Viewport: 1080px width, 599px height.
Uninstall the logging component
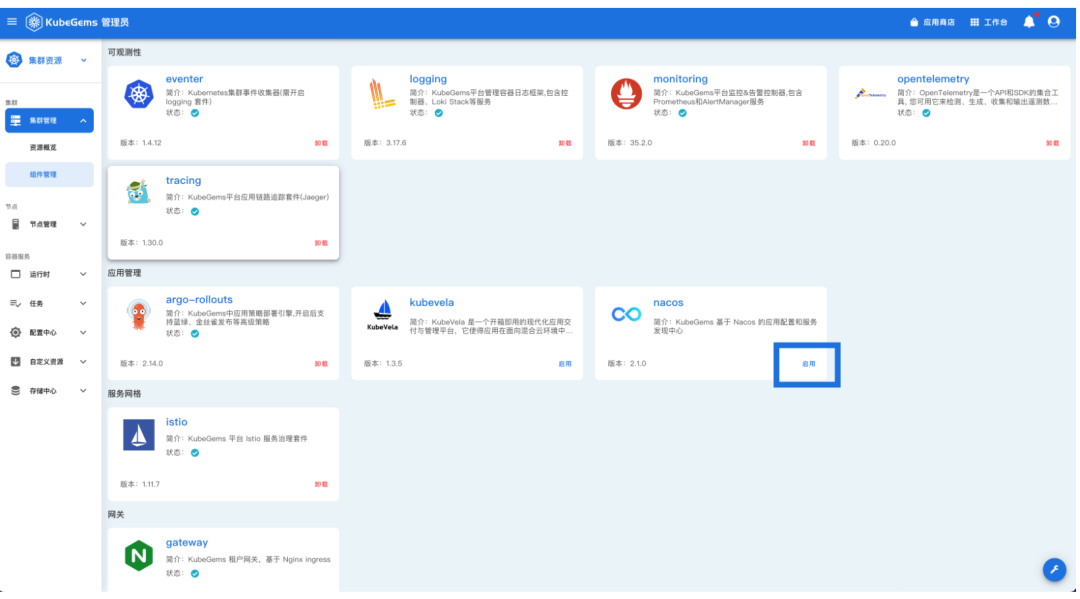tap(565, 143)
